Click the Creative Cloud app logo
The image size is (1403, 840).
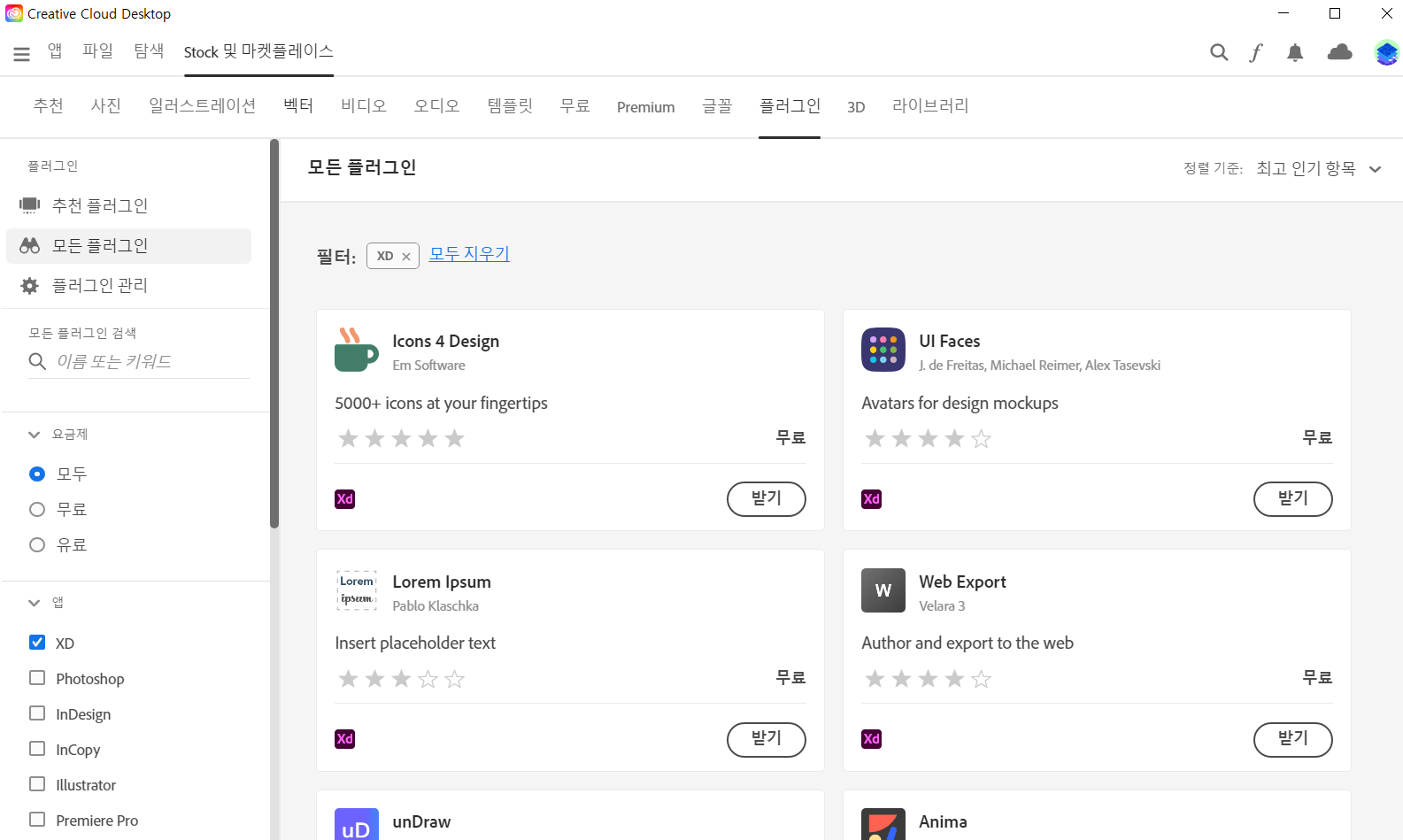[x=14, y=13]
